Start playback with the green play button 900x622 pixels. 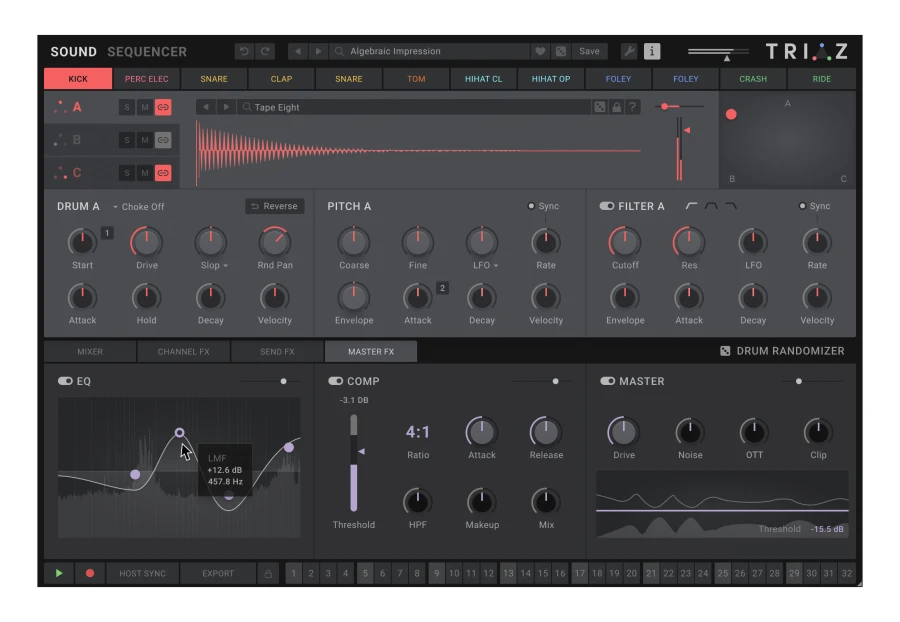coord(59,573)
